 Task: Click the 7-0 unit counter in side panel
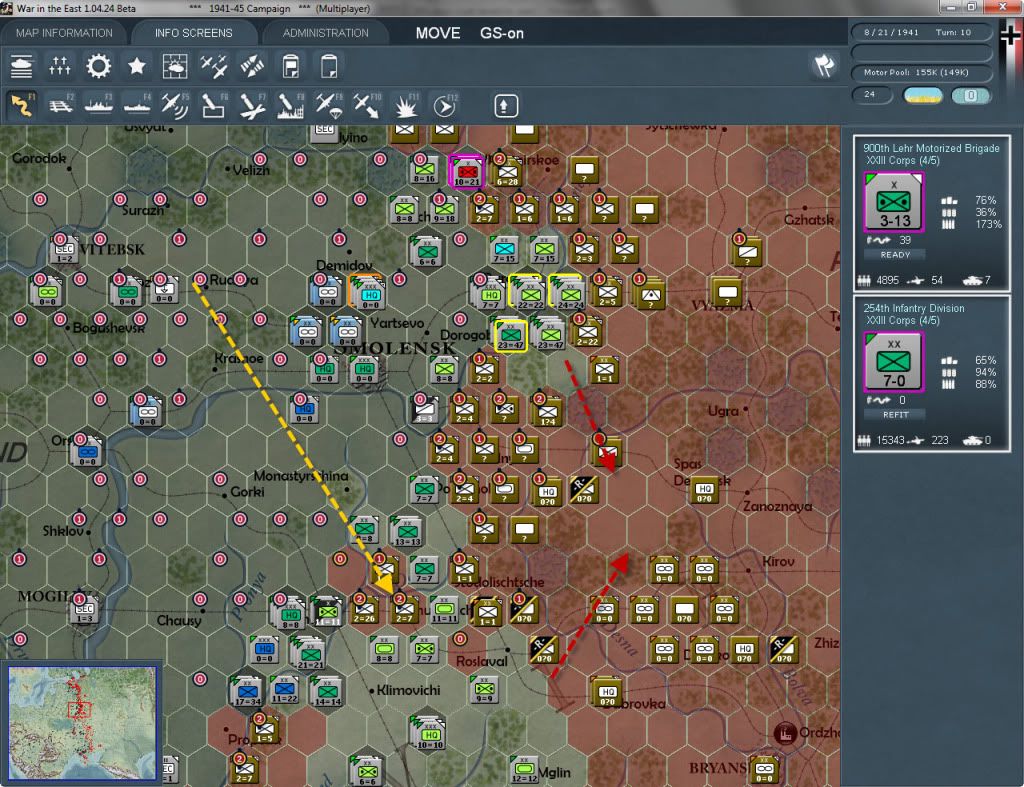894,362
